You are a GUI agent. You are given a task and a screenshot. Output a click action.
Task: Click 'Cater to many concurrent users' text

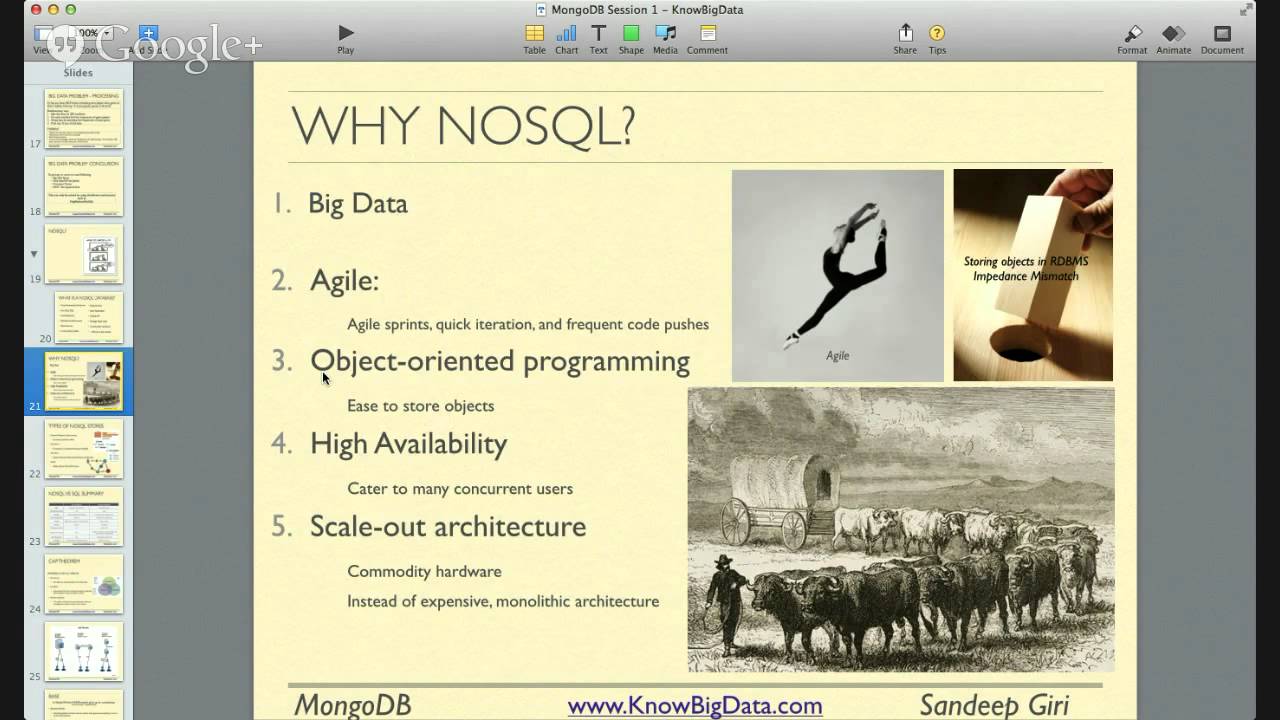tap(460, 489)
